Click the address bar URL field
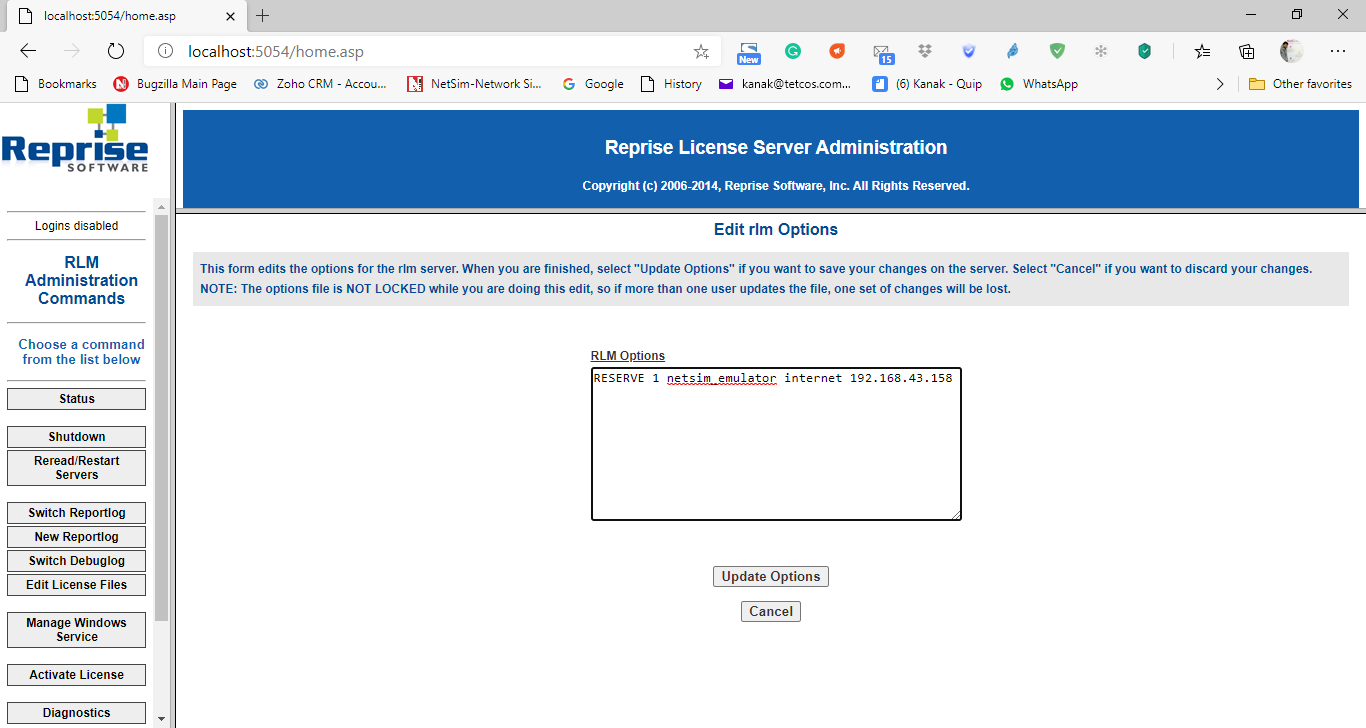The width and height of the screenshot is (1366, 728). tap(430, 51)
